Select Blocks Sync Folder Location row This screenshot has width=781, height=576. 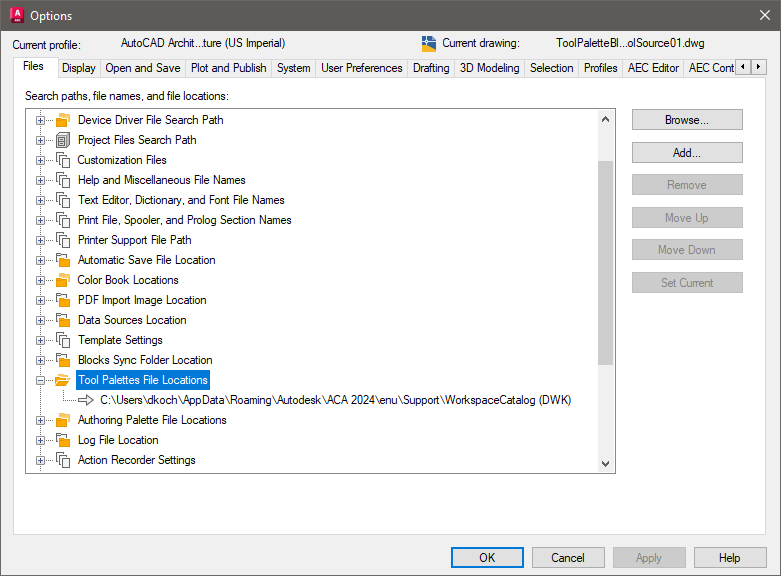(145, 360)
